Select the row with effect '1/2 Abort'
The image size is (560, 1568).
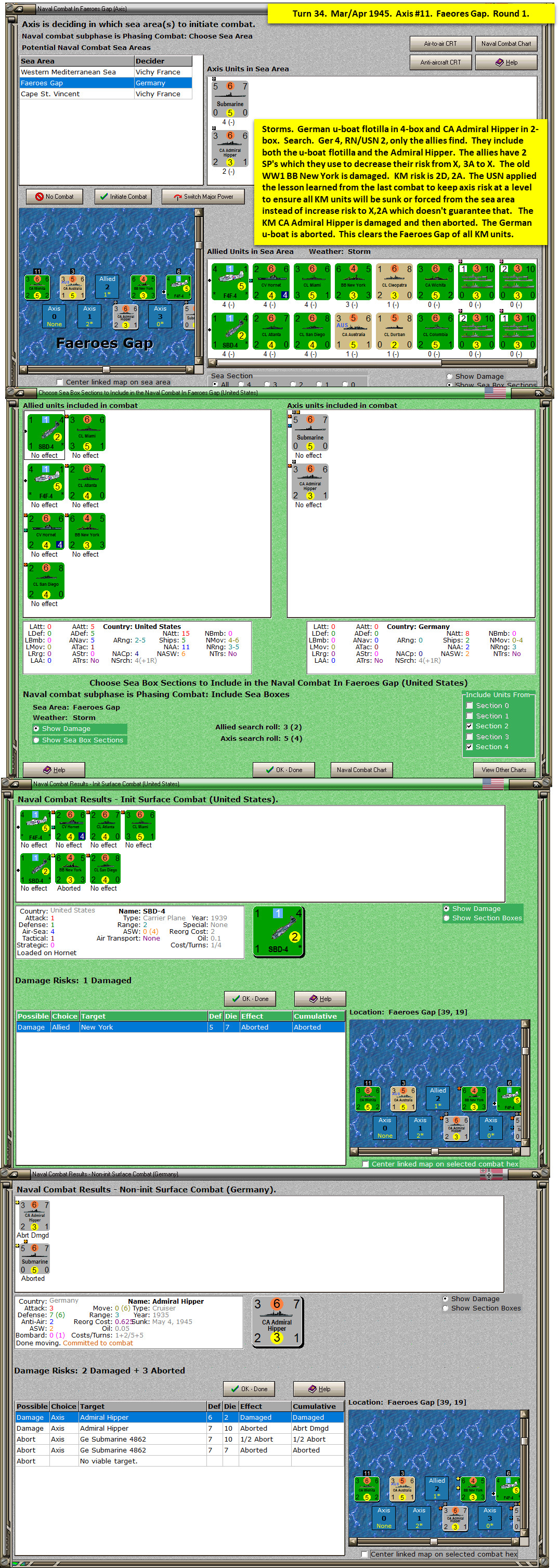[x=179, y=1439]
